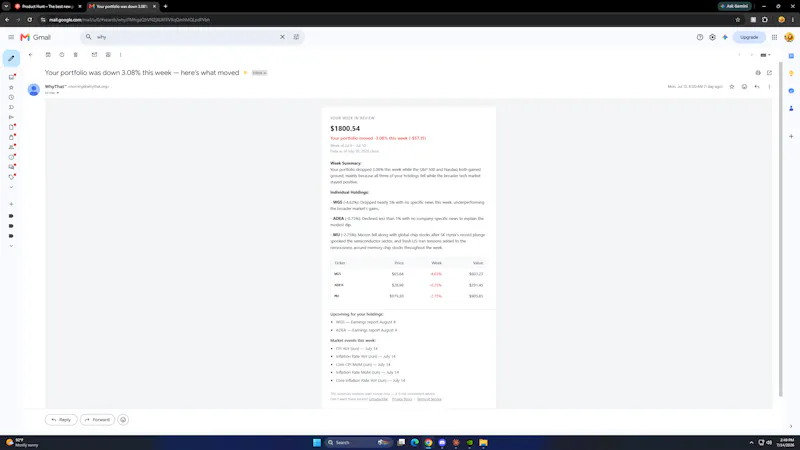The image size is (800, 450).
Task: Open Snoozed in left sidebar
Action: pyautogui.click(x=11, y=97)
